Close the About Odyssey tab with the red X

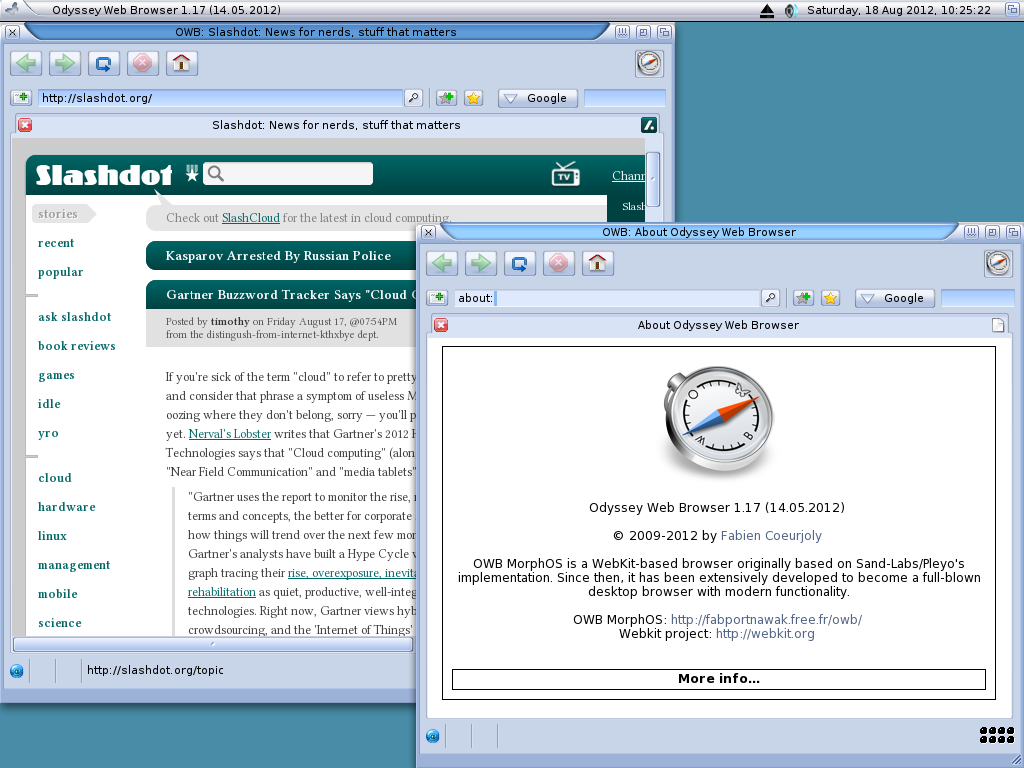click(x=441, y=325)
